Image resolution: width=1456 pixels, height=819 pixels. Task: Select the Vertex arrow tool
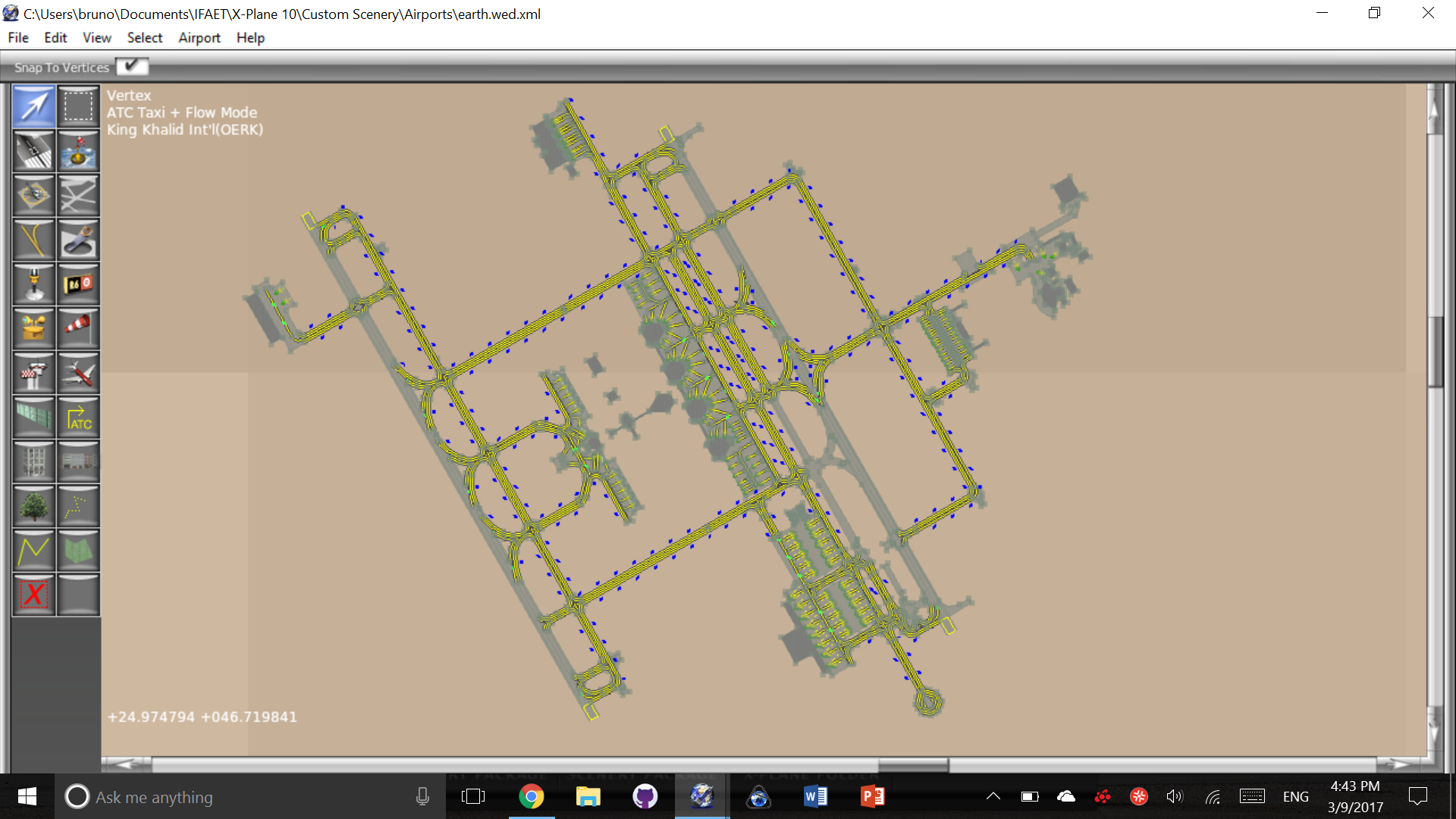click(34, 106)
